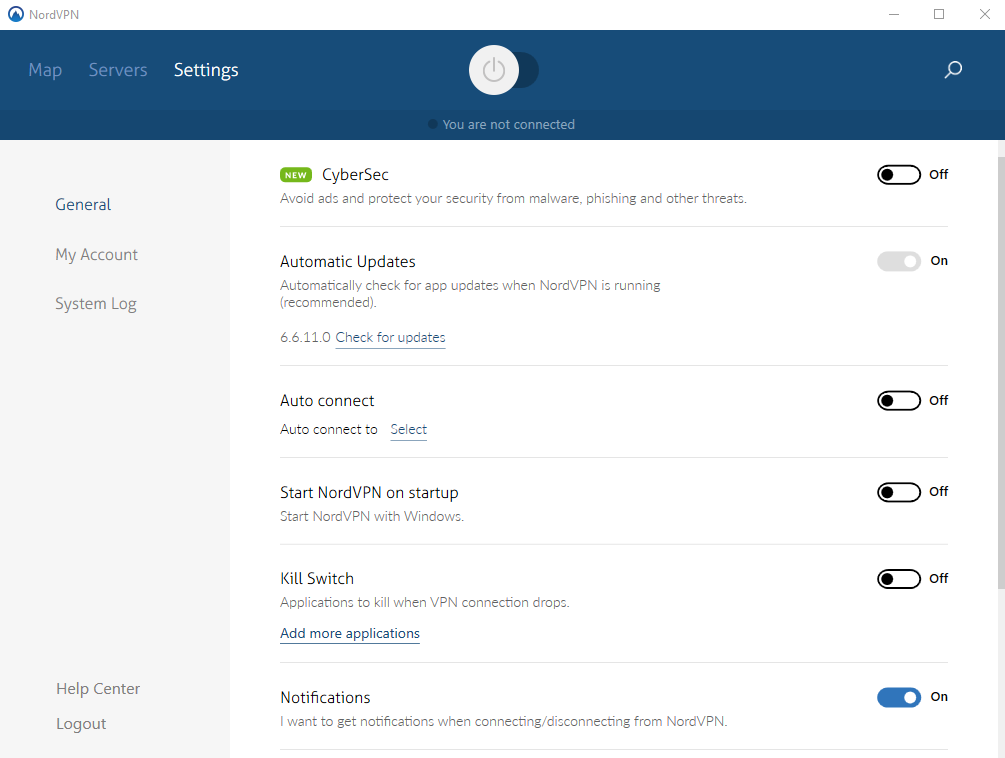The image size is (1005, 758).
Task: Click the Check for updates link
Action: (390, 337)
